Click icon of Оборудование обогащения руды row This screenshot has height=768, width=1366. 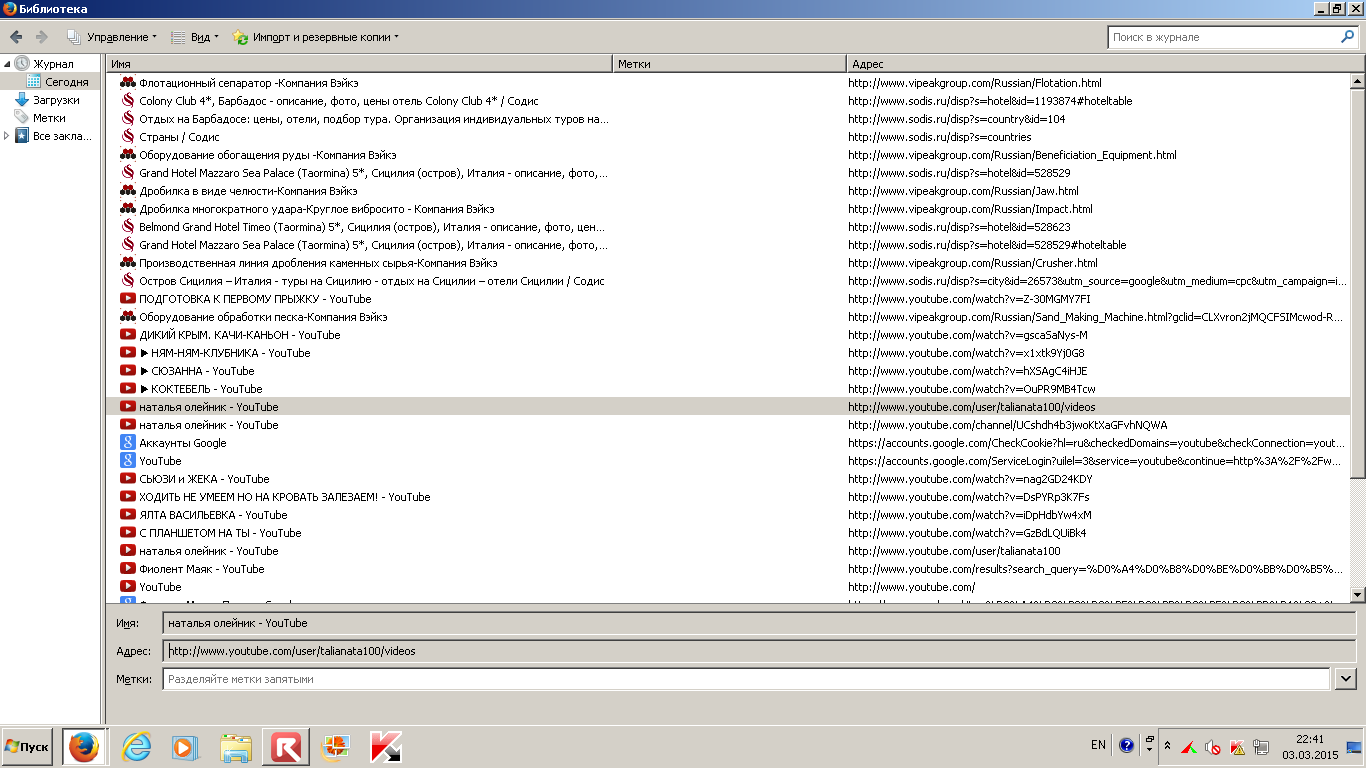128,155
